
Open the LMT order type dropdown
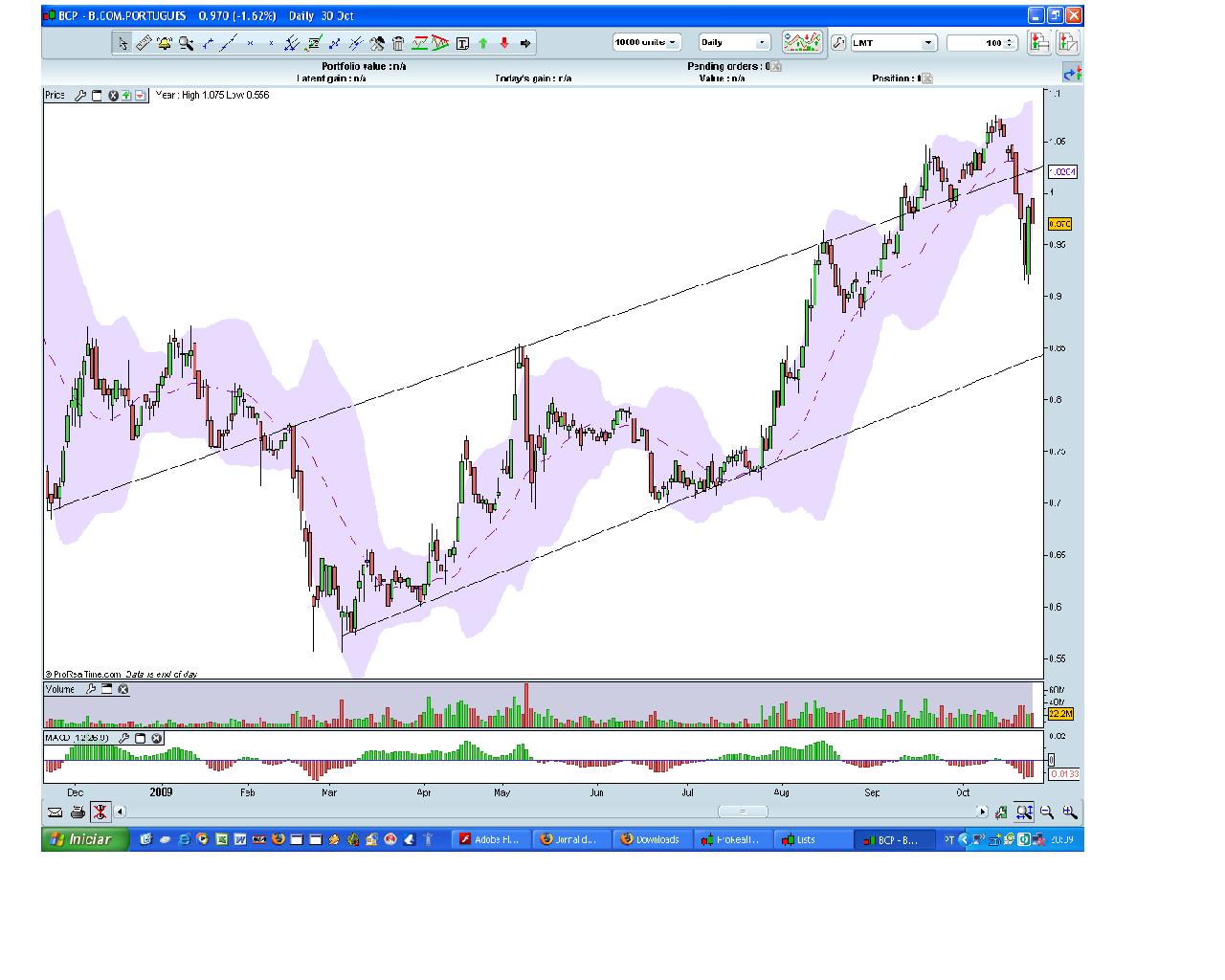click(x=893, y=42)
